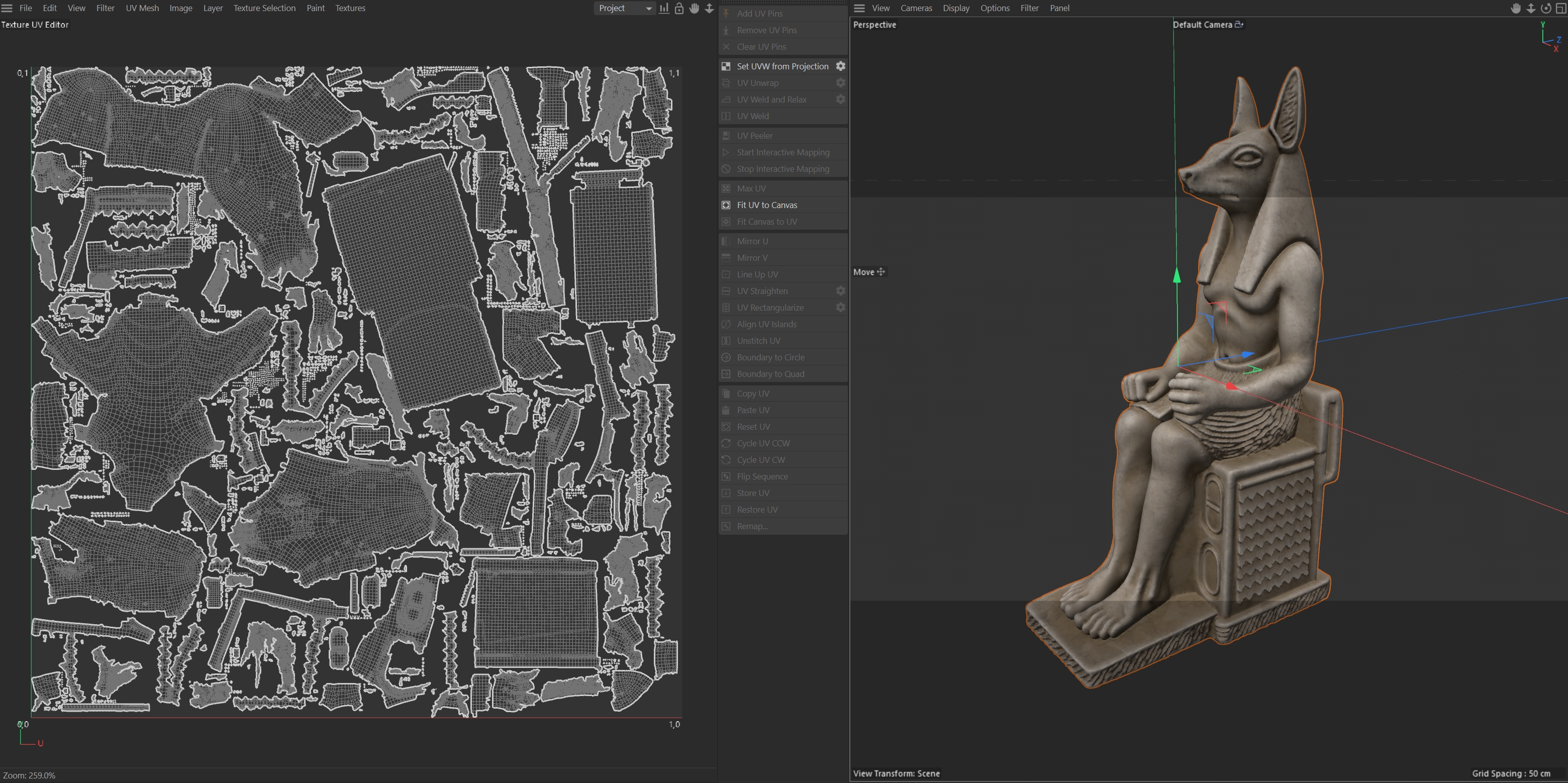Click the UV editor pan hand icon
The width and height of the screenshot is (1568, 783).
(x=694, y=8)
